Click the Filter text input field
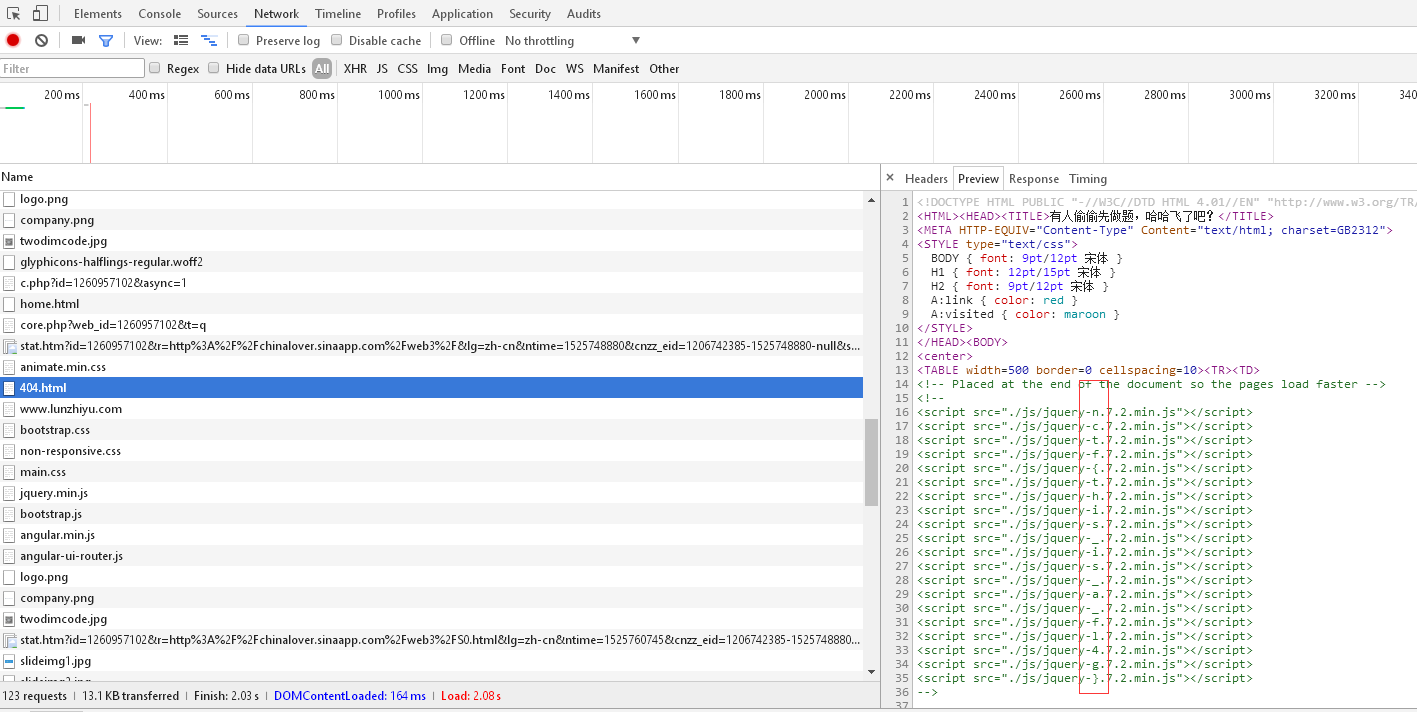Viewport: 1417px width, 712px height. coord(72,68)
